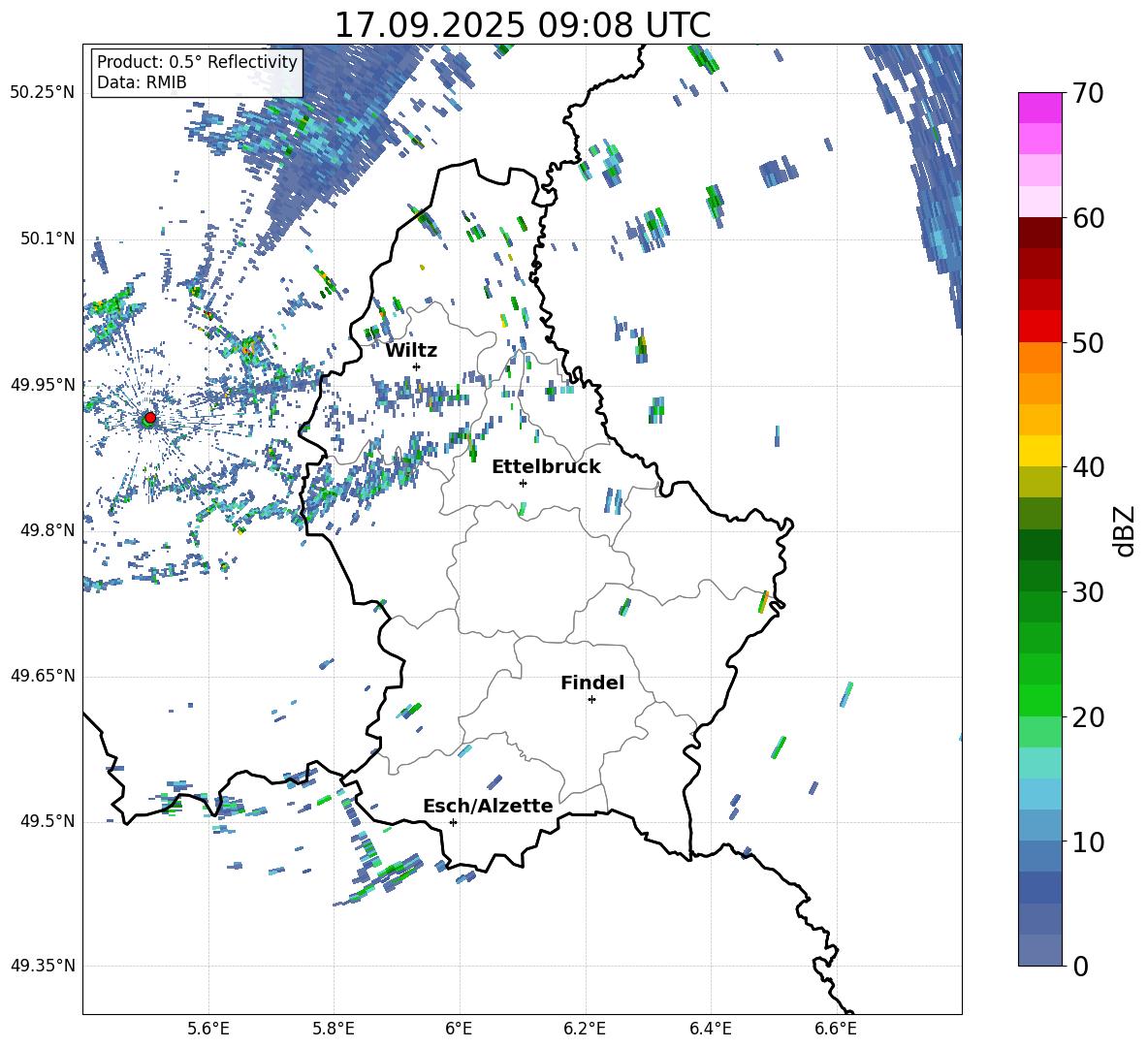
Task: Click the Data: RMIB legend line
Action: 142,82
